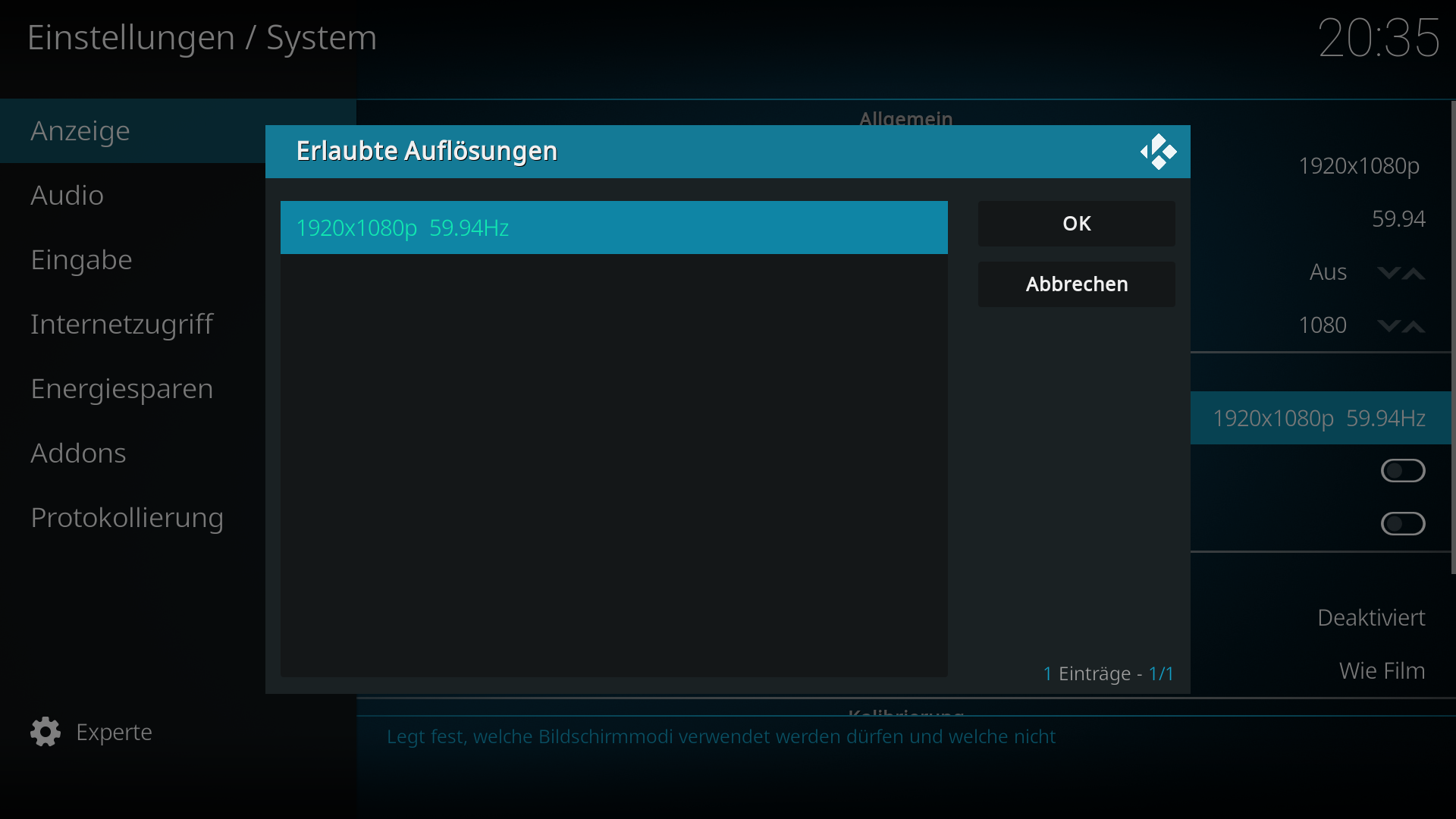The height and width of the screenshot is (819, 1456).
Task: Decrease the 1080 value with down arrow
Action: pyautogui.click(x=1389, y=326)
